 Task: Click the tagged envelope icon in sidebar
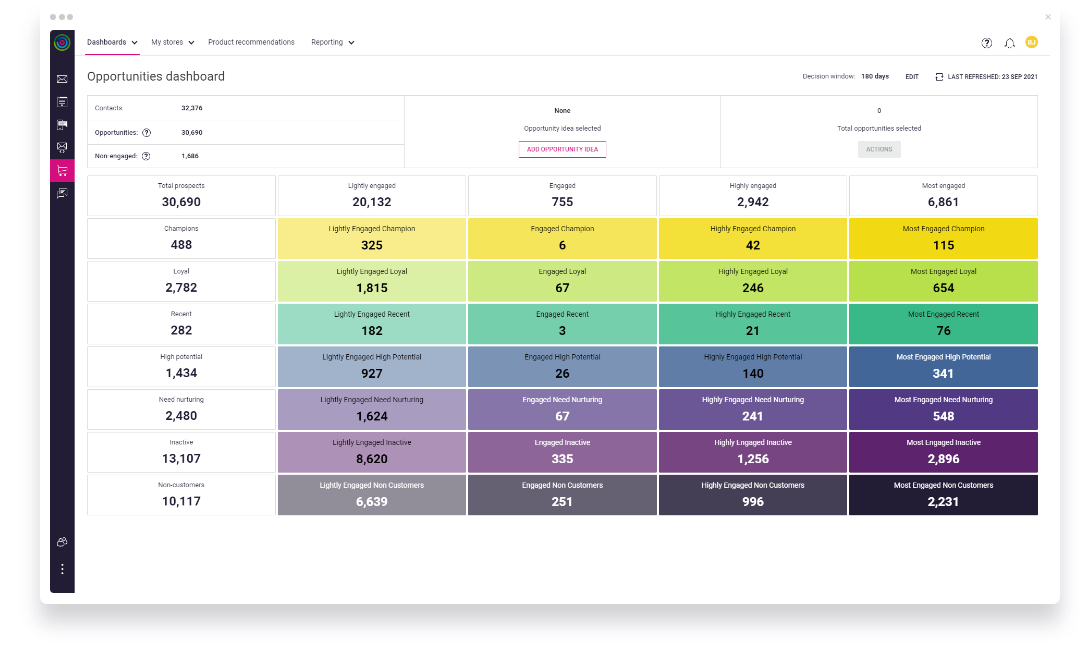[62, 147]
